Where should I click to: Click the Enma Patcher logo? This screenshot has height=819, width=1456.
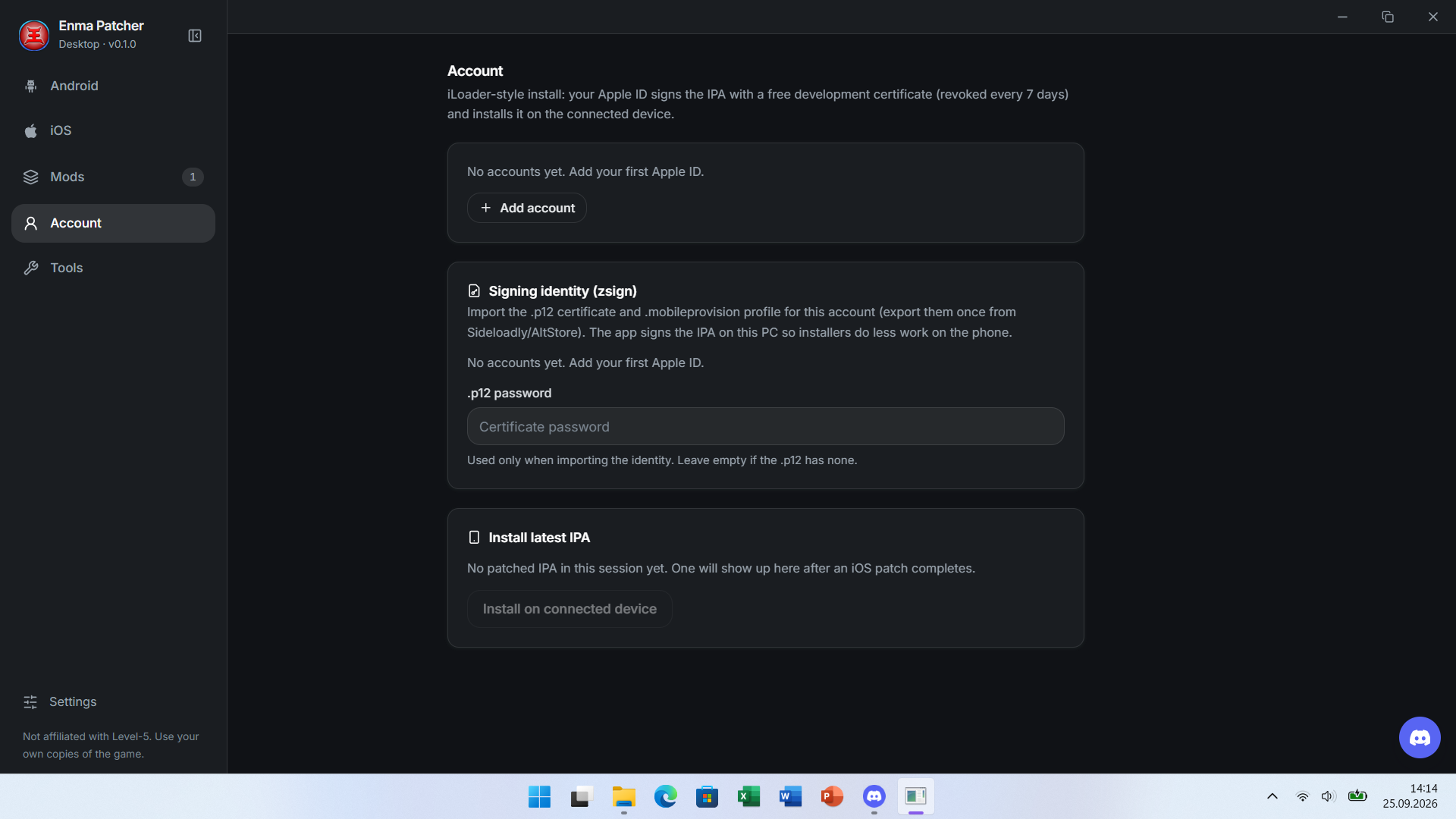tap(34, 35)
